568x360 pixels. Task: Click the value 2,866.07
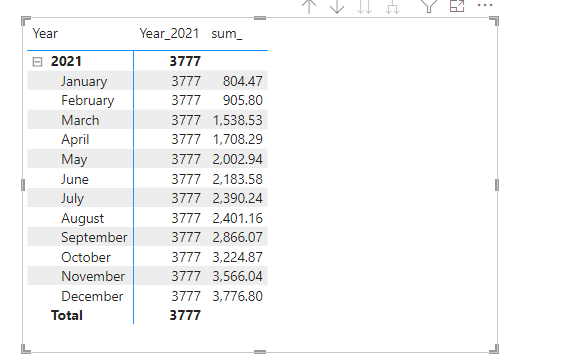pyautogui.click(x=237, y=238)
